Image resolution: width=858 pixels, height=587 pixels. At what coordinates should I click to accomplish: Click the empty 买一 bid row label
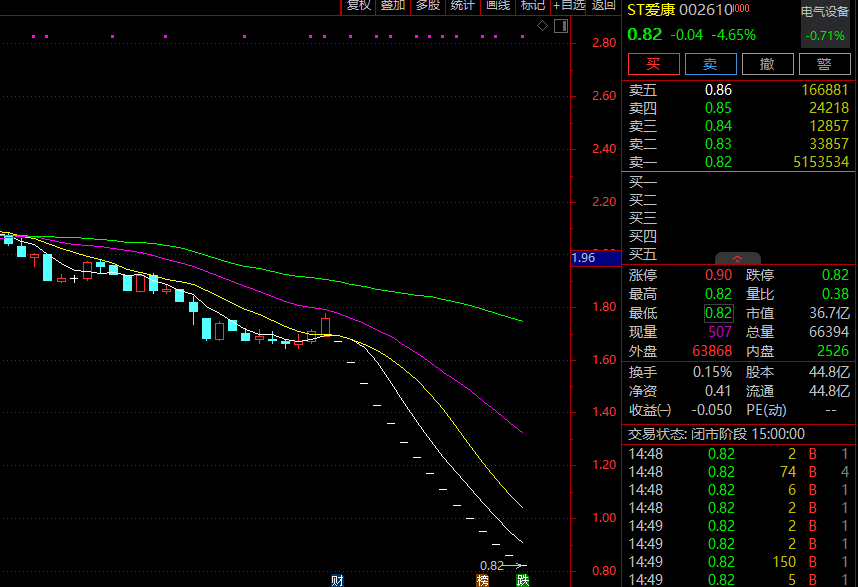click(642, 182)
